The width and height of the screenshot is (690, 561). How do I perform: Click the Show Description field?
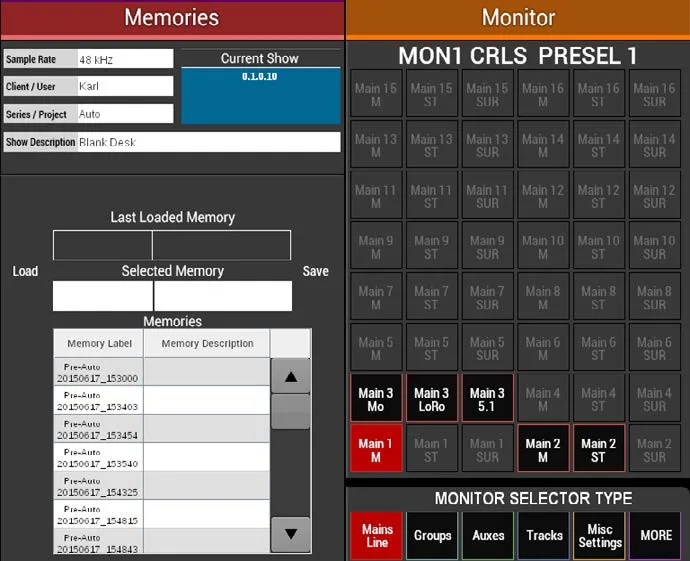pyautogui.click(x=209, y=142)
